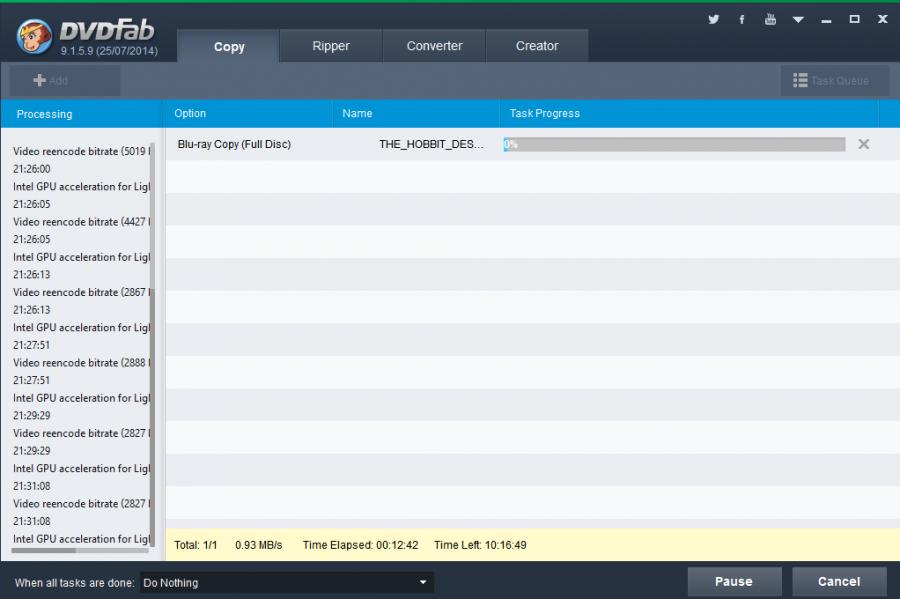
Task: Select the log timestamp 21:27:51 below Intel GPU
Action: (x=32, y=345)
